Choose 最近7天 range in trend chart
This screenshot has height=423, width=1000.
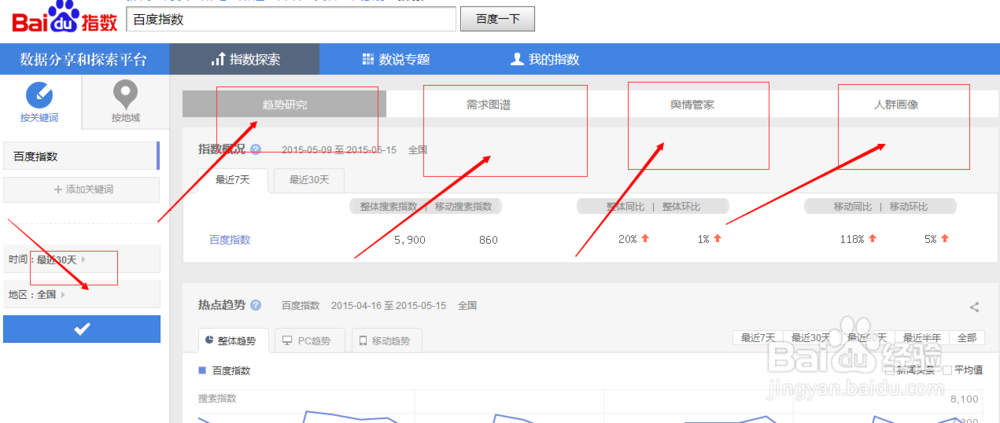[x=758, y=338]
